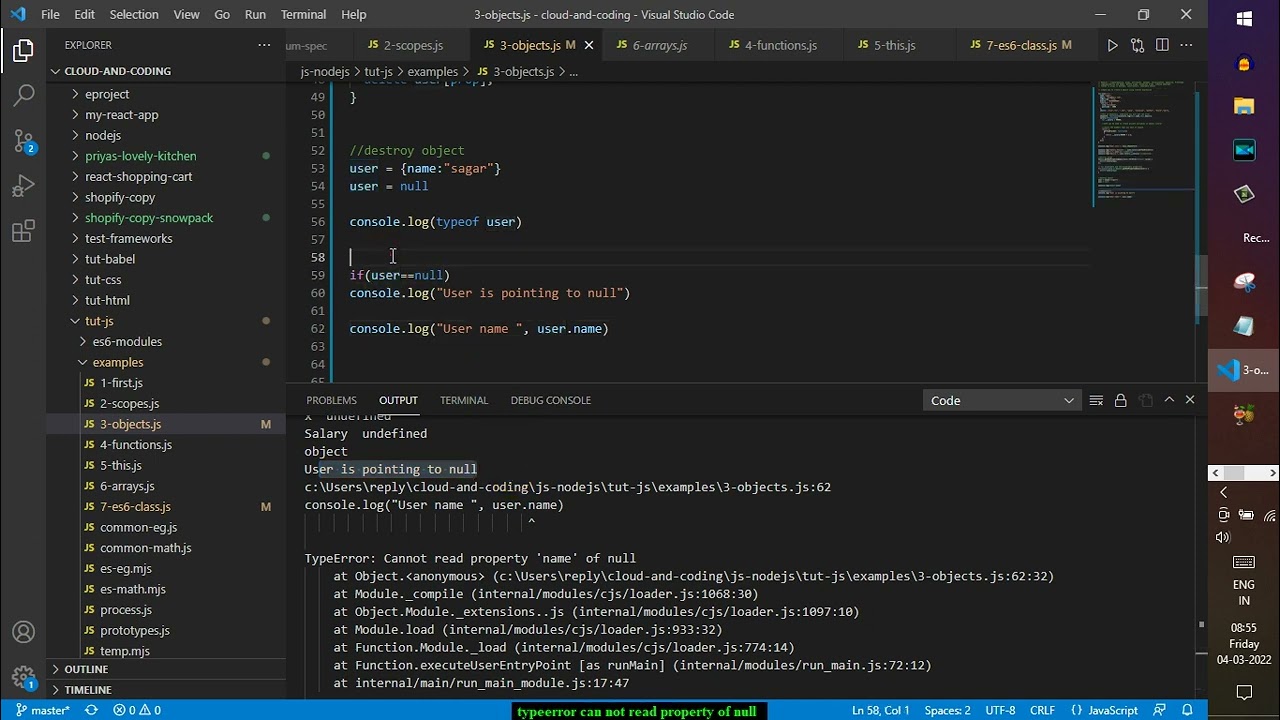1280x720 pixels.
Task: Open changes compare icon in editor toolbar
Action: point(1137,45)
